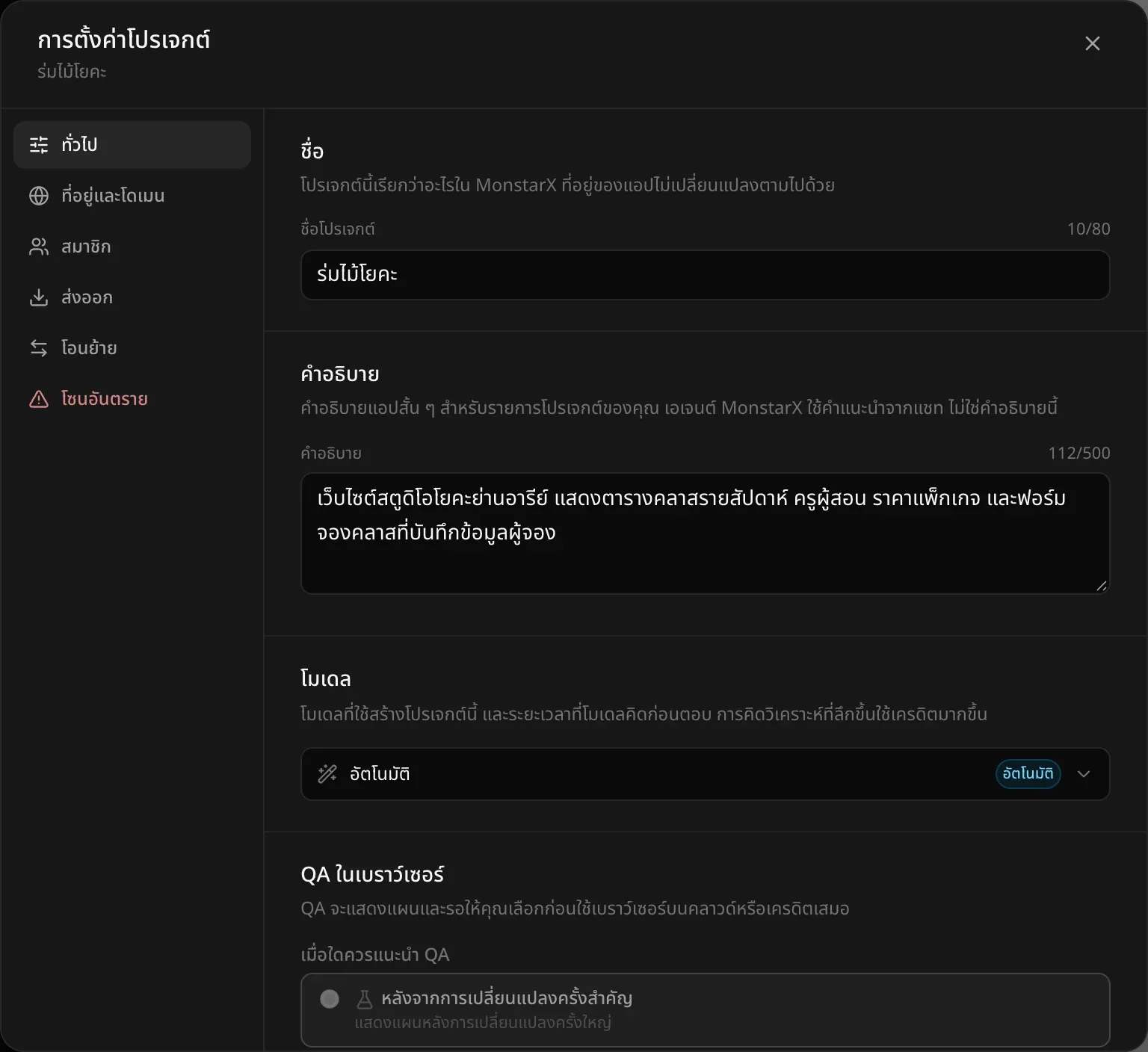This screenshot has height=1052, width=1148.
Task: Click the QA ในเบราว์เซอร์ section heading
Action: pos(372,874)
